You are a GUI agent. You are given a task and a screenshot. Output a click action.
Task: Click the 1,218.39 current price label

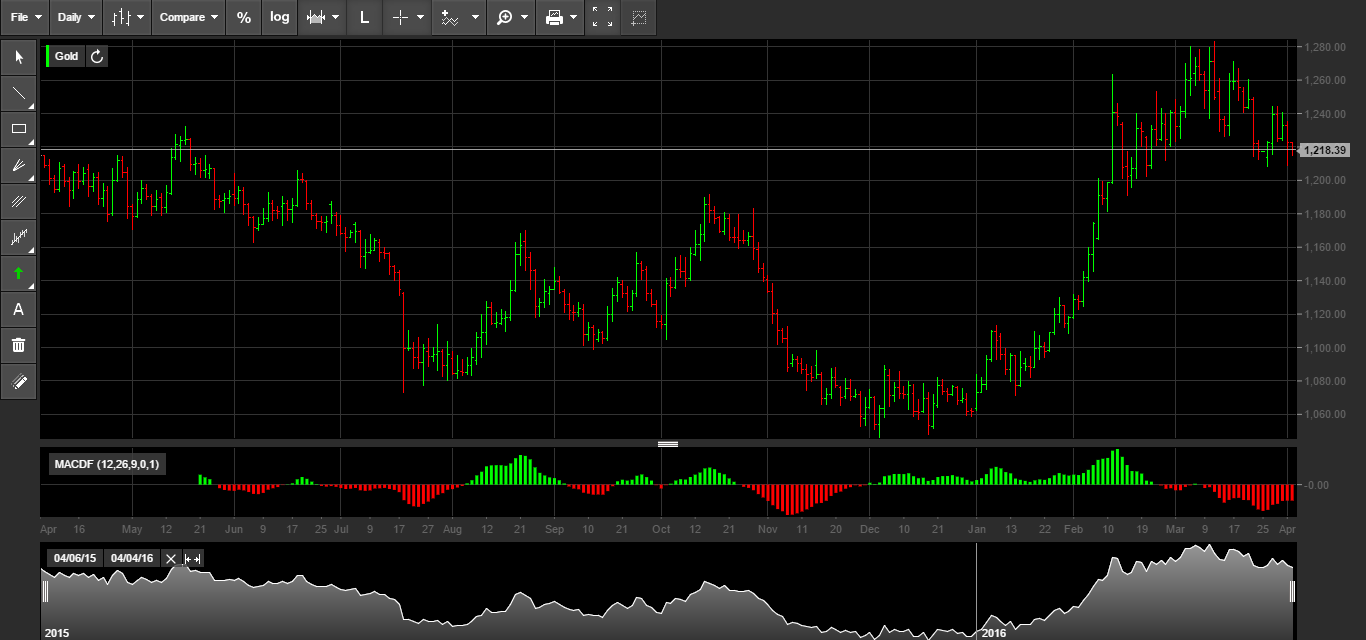pos(1326,150)
